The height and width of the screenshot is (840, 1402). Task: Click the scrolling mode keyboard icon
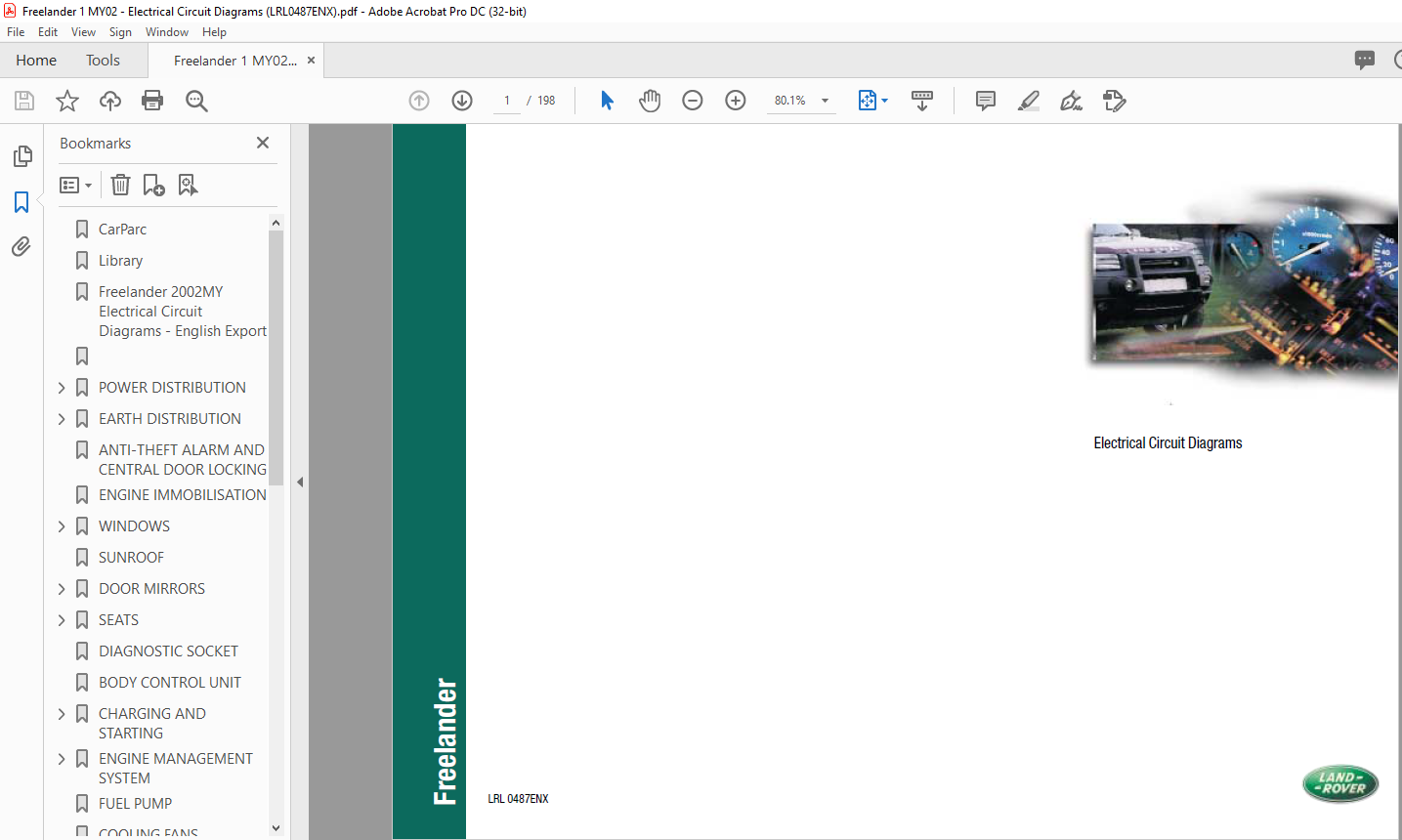click(x=922, y=101)
